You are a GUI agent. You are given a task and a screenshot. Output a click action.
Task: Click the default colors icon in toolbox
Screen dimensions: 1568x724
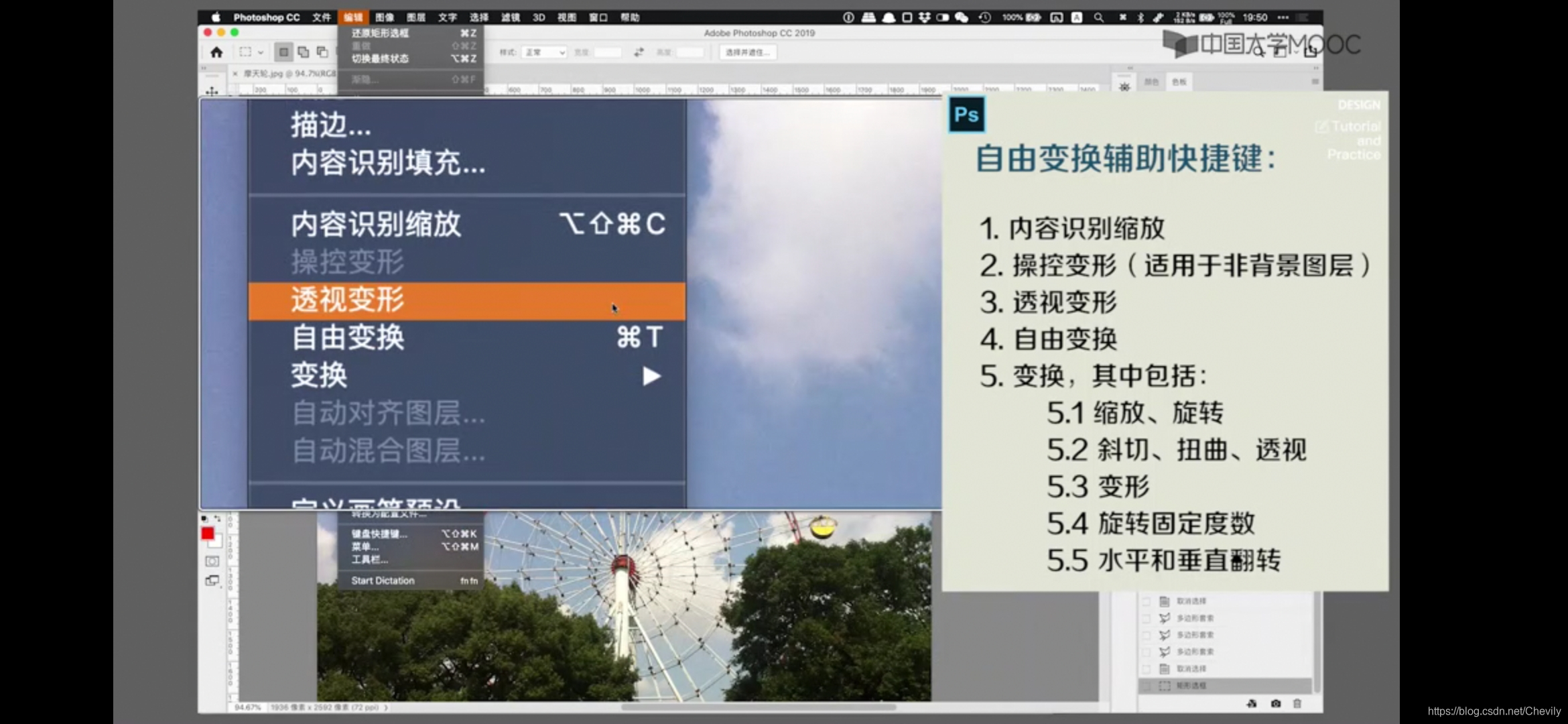204,519
